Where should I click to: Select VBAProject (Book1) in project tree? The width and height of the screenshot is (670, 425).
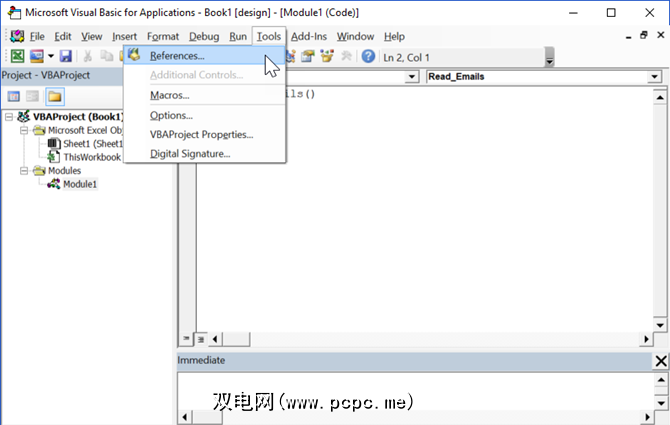click(x=78, y=117)
